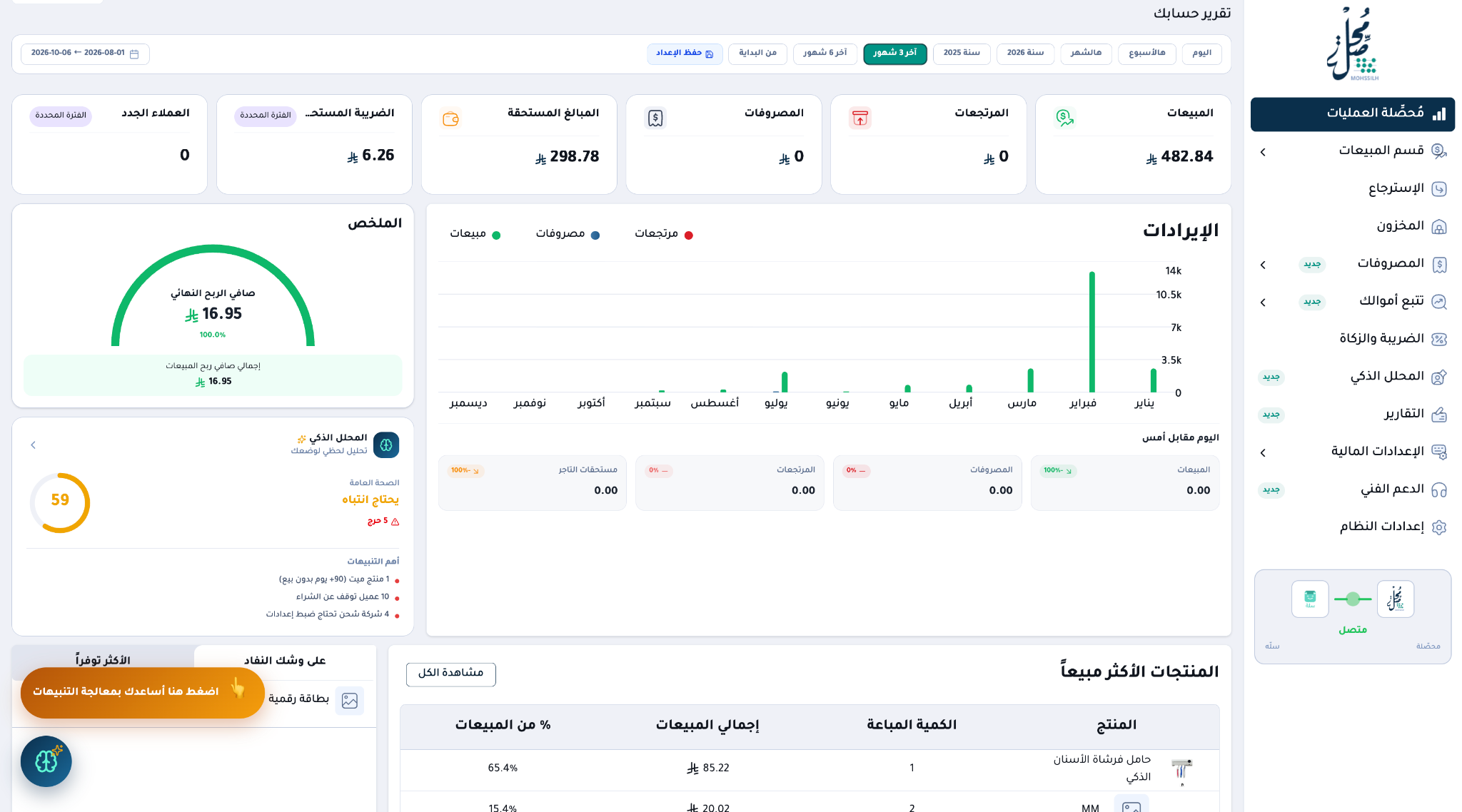
Task: Toggle the مرتجعات red legend series
Action: pos(664,234)
